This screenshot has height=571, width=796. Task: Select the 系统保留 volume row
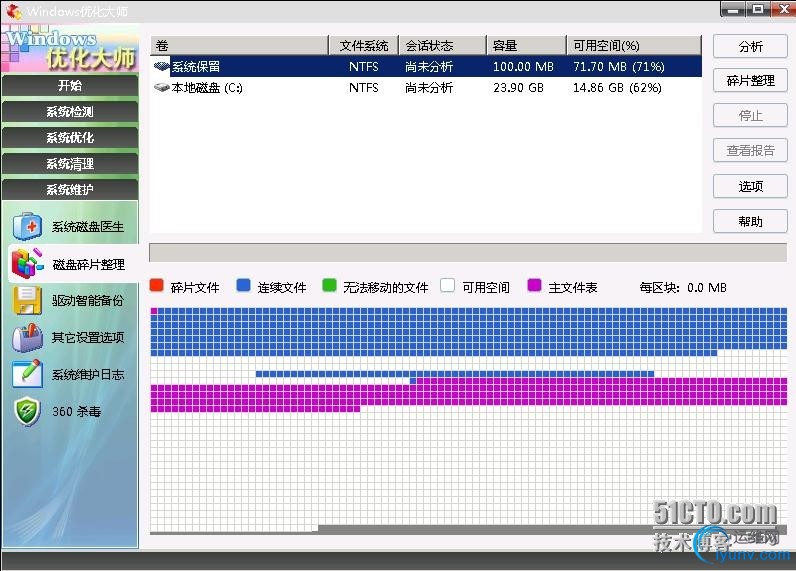(426, 66)
